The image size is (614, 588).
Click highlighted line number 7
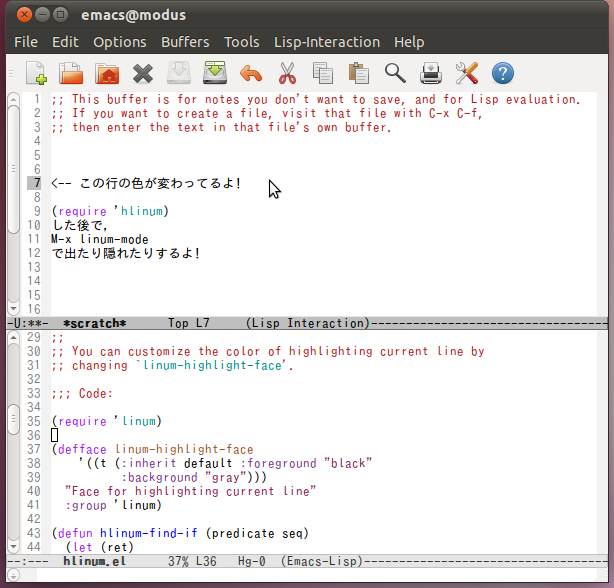34,183
